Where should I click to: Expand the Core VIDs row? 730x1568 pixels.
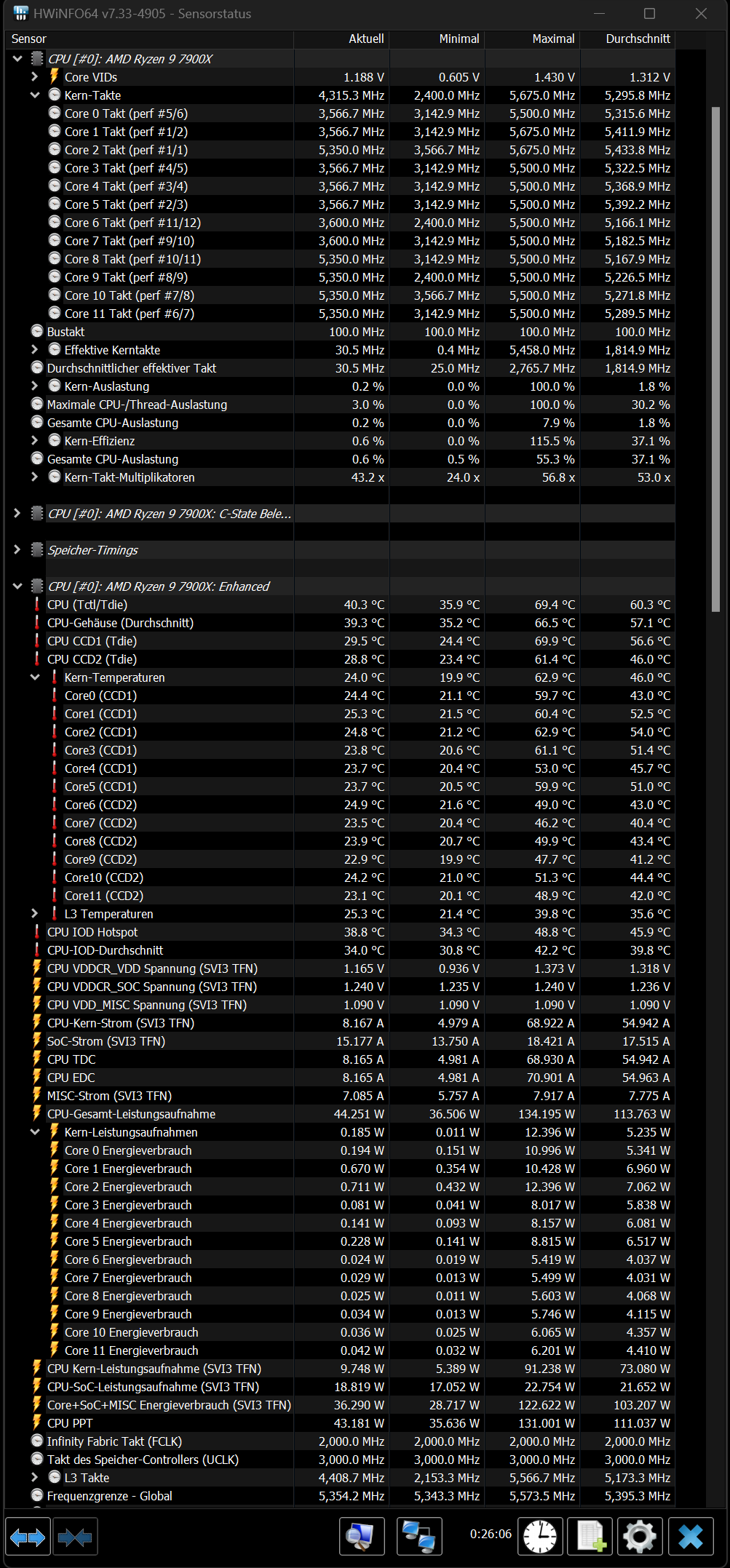click(x=35, y=76)
